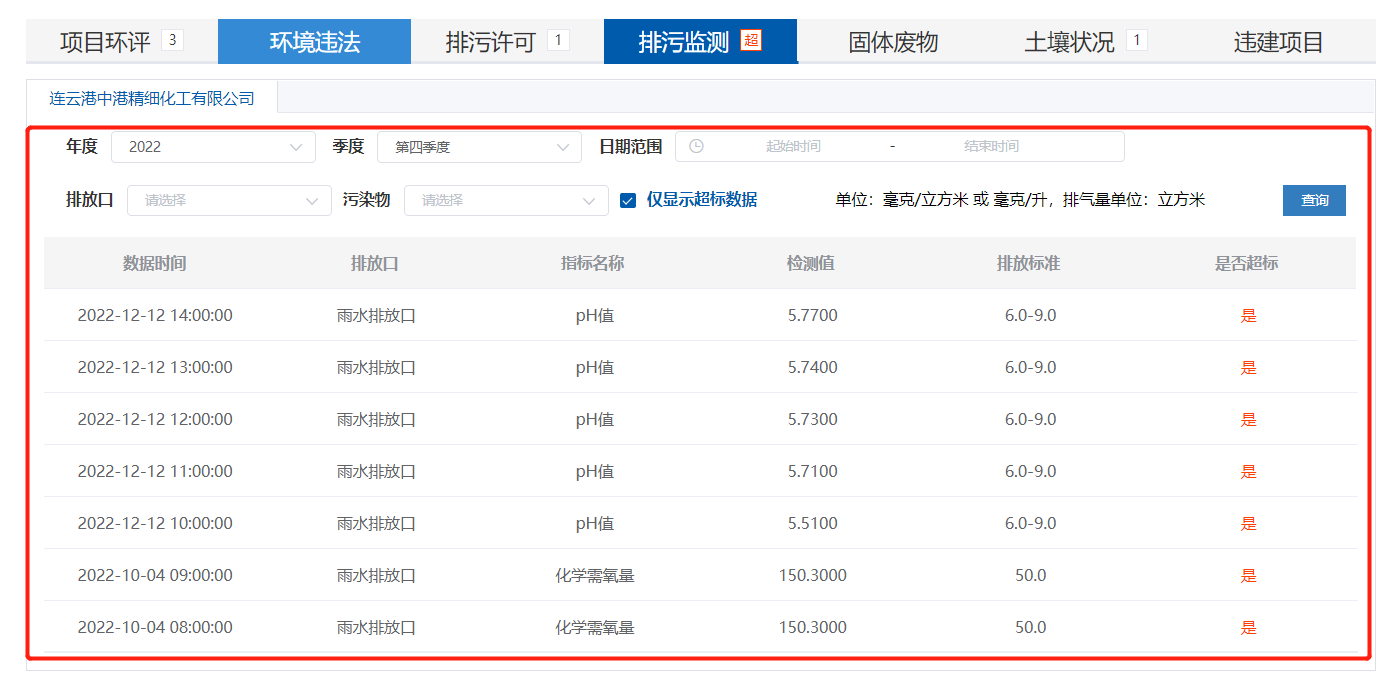The image size is (1381, 676).
Task: Select the timestamp 2022-12-12 14:00:00
Action: 155,316
